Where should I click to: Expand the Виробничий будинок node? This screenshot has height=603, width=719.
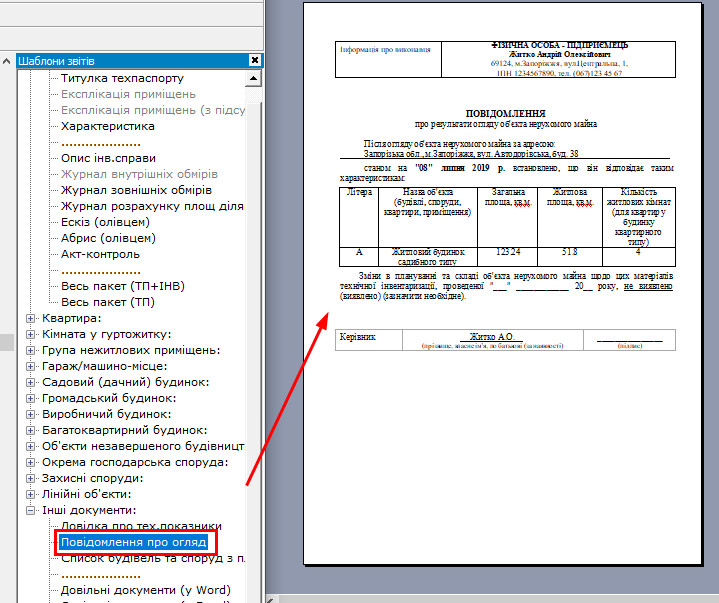click(30, 414)
